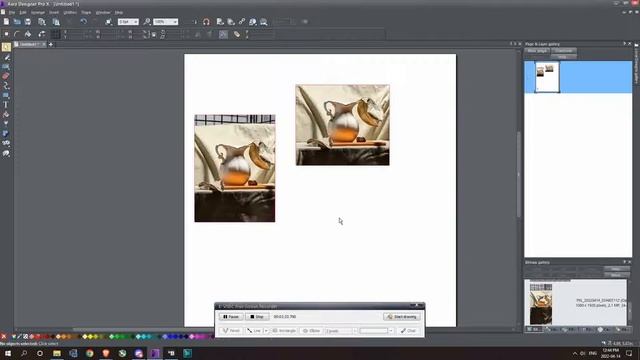The height and width of the screenshot is (360, 640).
Task: Select the Text tool
Action: point(6,105)
